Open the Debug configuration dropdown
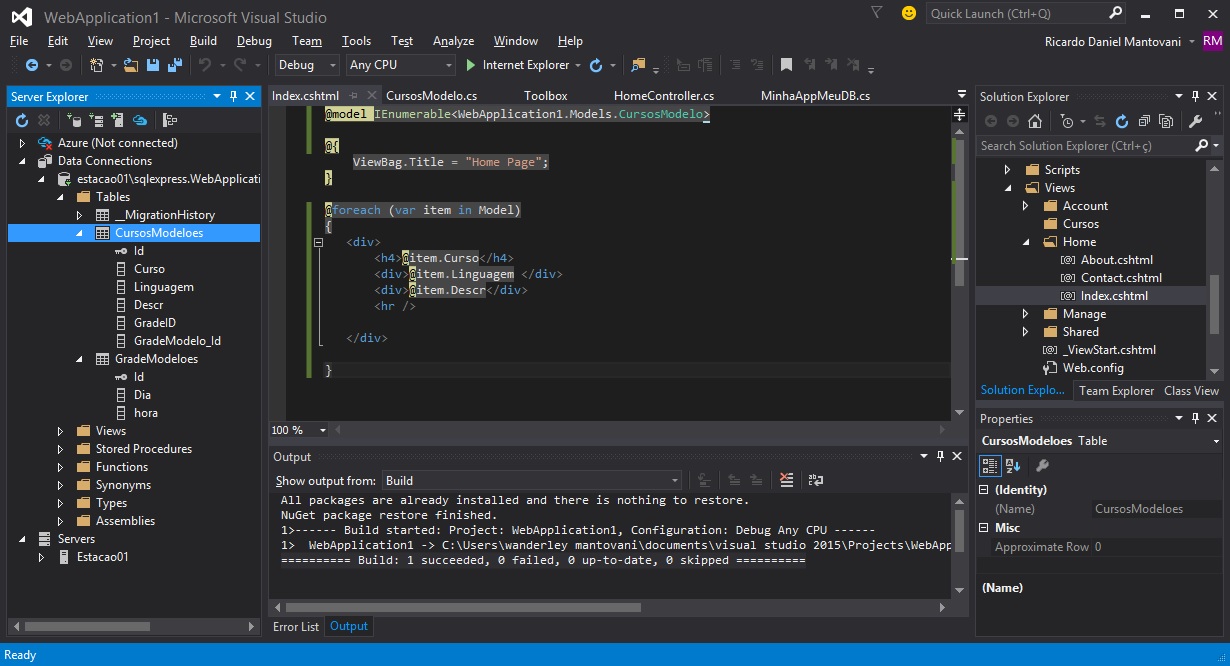Image resolution: width=1230 pixels, height=666 pixels. (x=308, y=65)
